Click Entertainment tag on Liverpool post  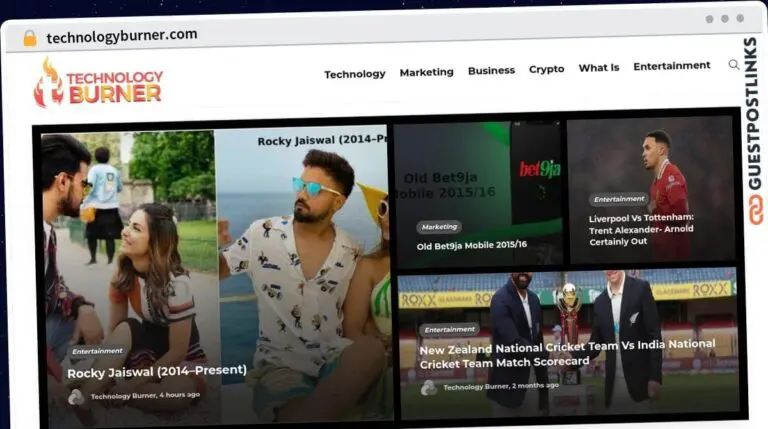point(619,199)
